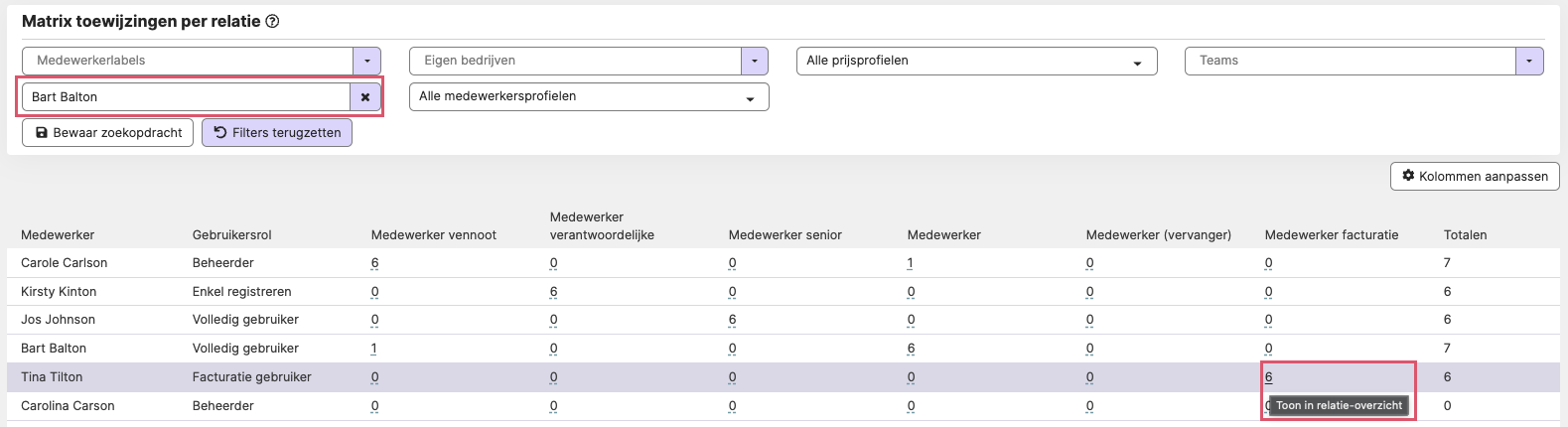Open Tina Tilton's Medewerker (vervanger) count 0

tap(1090, 377)
